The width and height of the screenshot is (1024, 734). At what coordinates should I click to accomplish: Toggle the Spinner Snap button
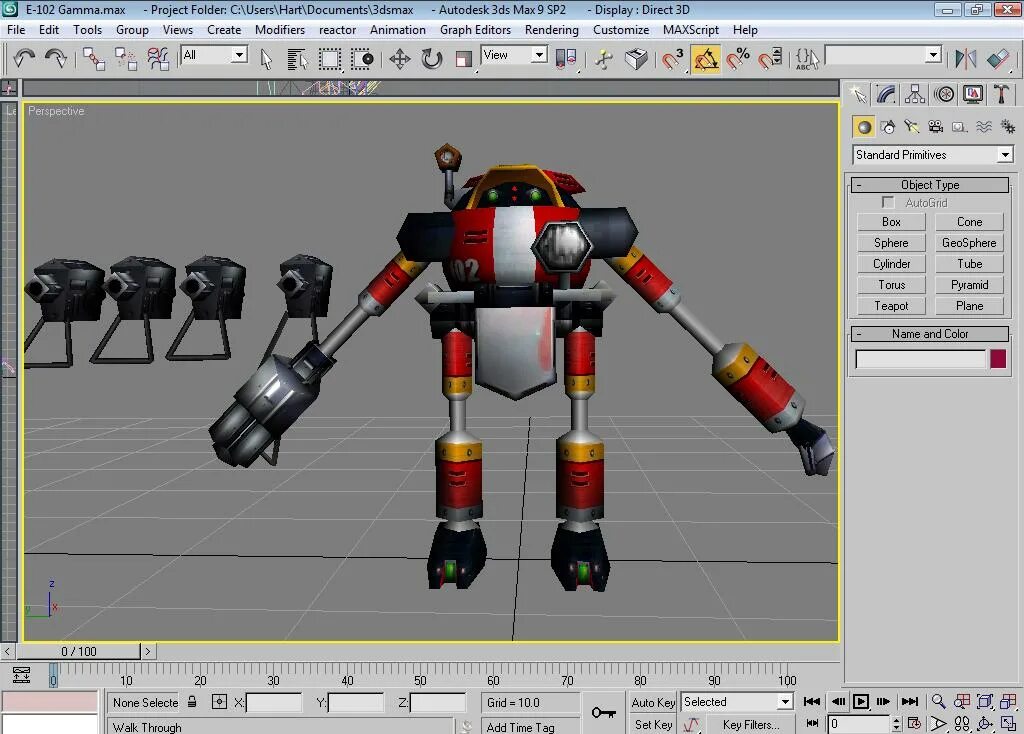pyautogui.click(x=770, y=59)
